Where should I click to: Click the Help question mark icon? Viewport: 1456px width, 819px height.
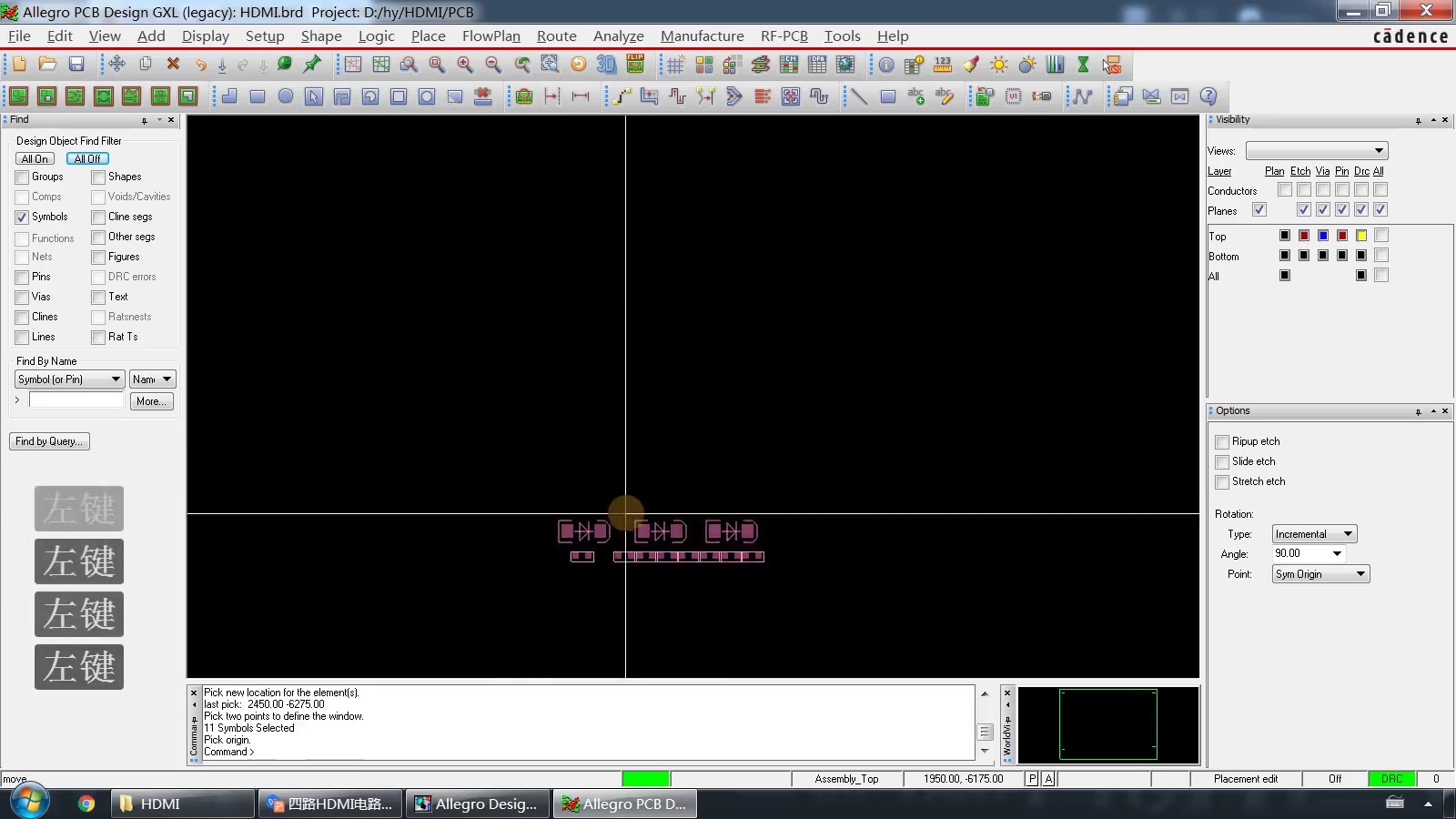point(1208,96)
